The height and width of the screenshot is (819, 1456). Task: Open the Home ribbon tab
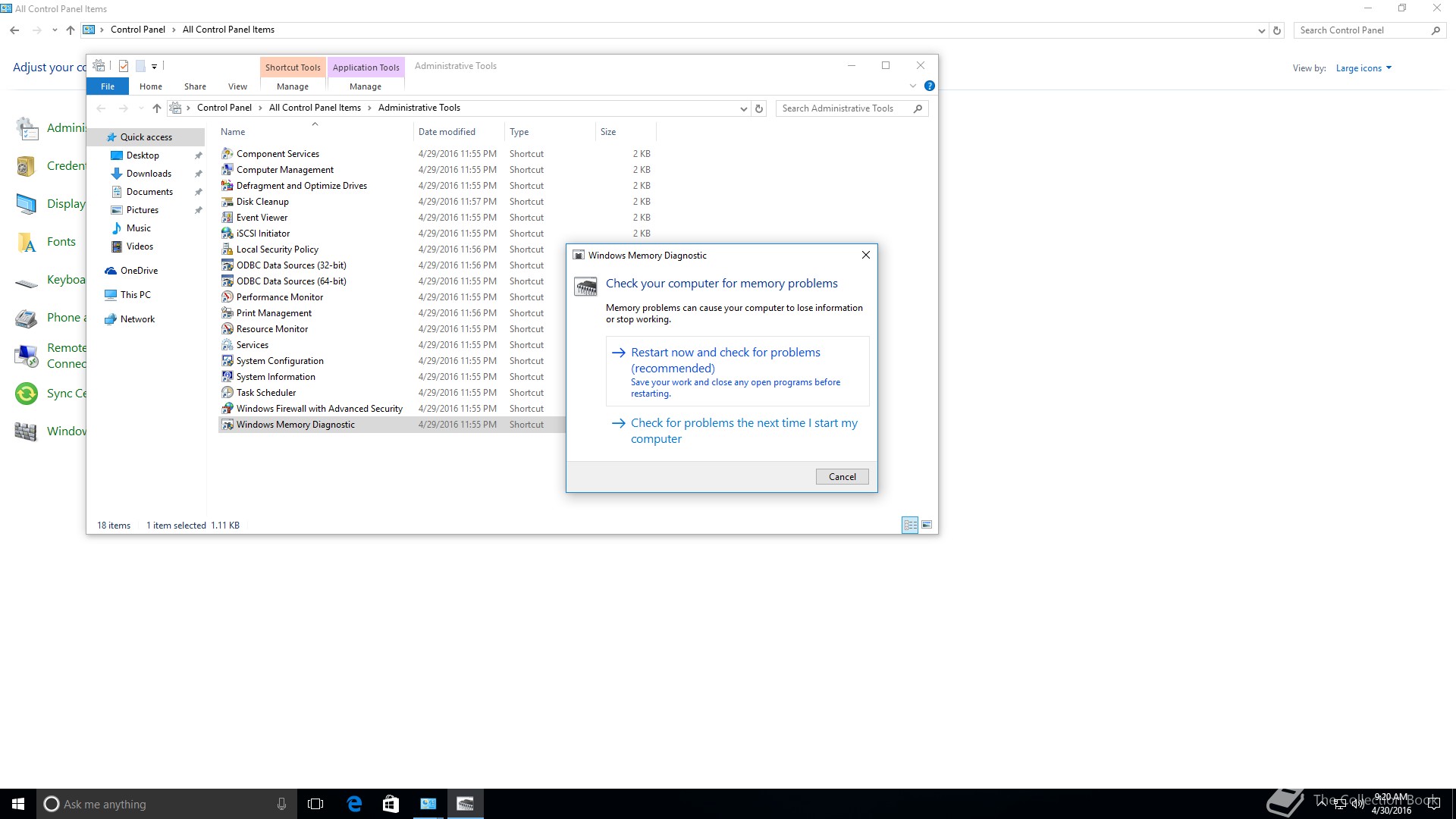(151, 86)
